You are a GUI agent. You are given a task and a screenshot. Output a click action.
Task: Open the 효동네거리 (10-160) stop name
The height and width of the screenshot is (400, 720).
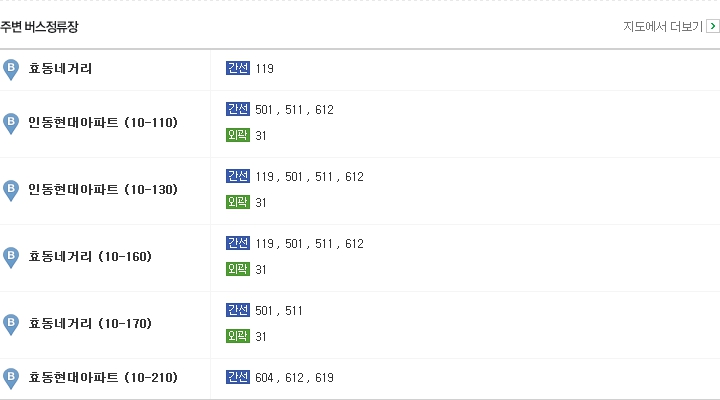coord(90,256)
